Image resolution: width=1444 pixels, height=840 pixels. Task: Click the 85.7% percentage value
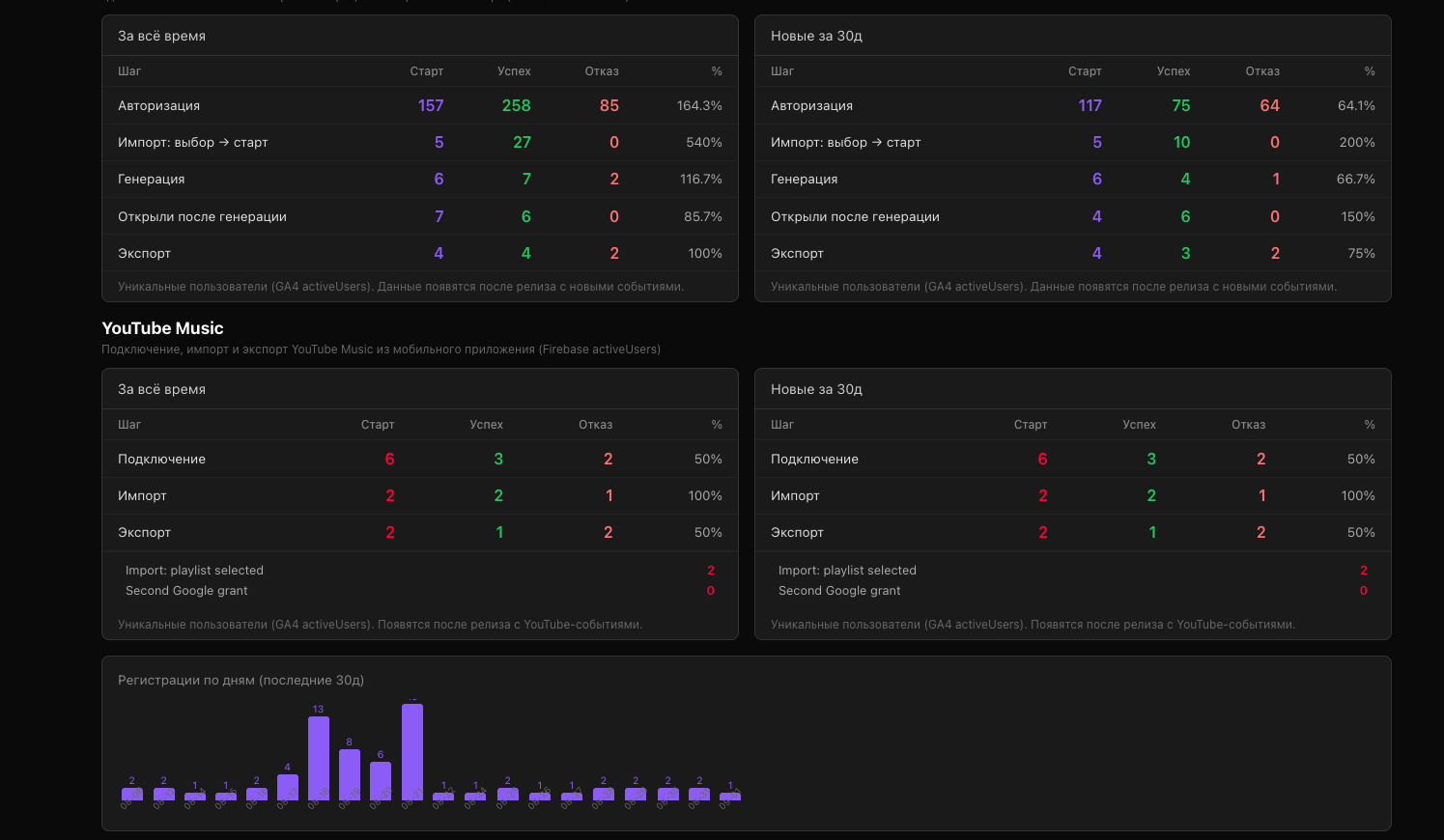703,216
